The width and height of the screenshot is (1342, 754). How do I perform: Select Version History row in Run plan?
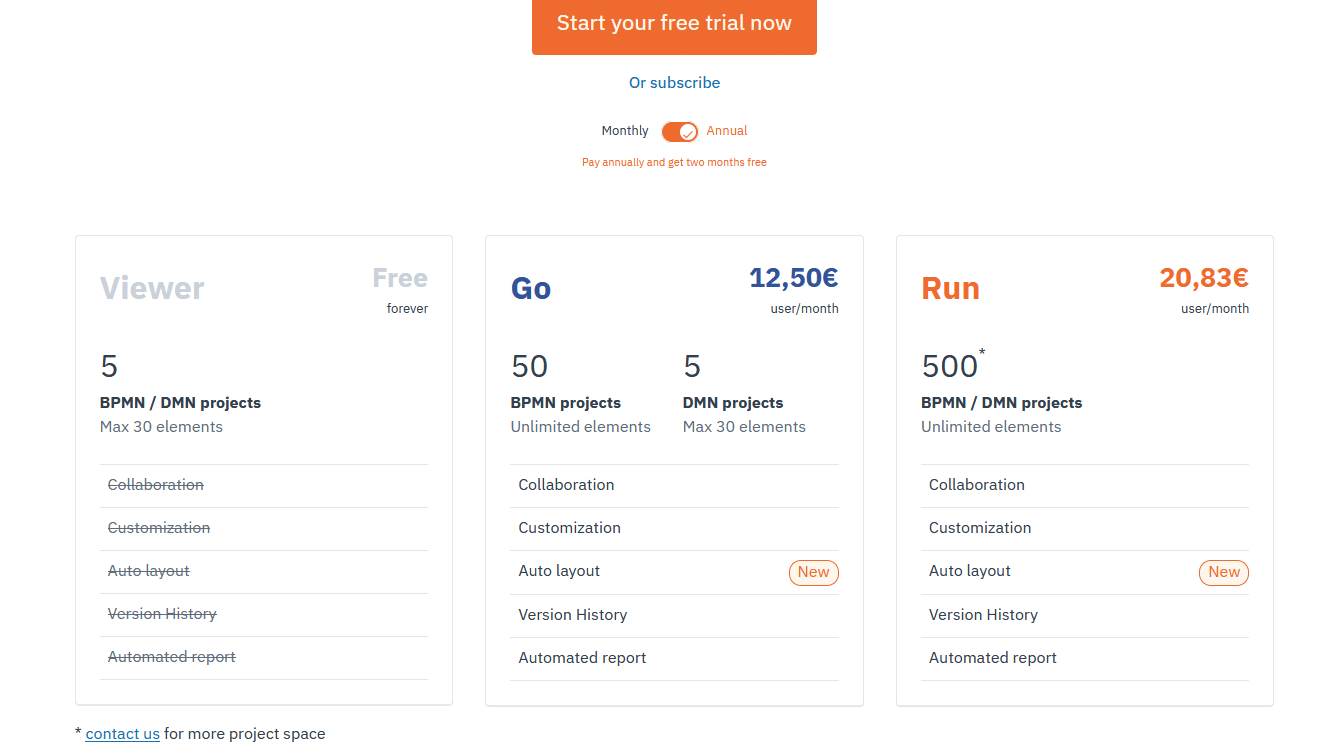(1085, 615)
